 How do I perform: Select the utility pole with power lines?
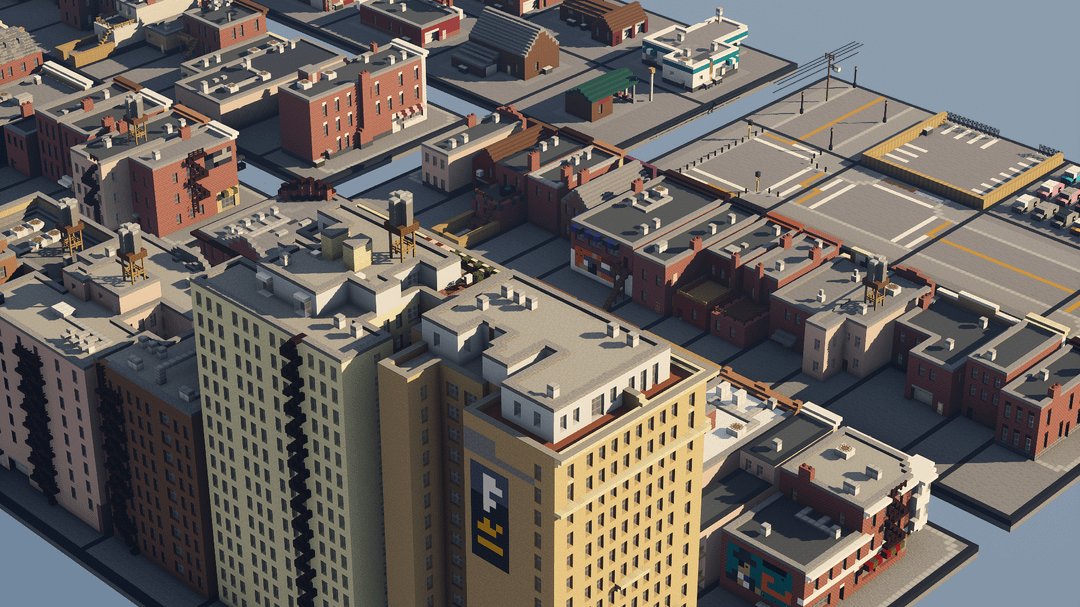(829, 72)
